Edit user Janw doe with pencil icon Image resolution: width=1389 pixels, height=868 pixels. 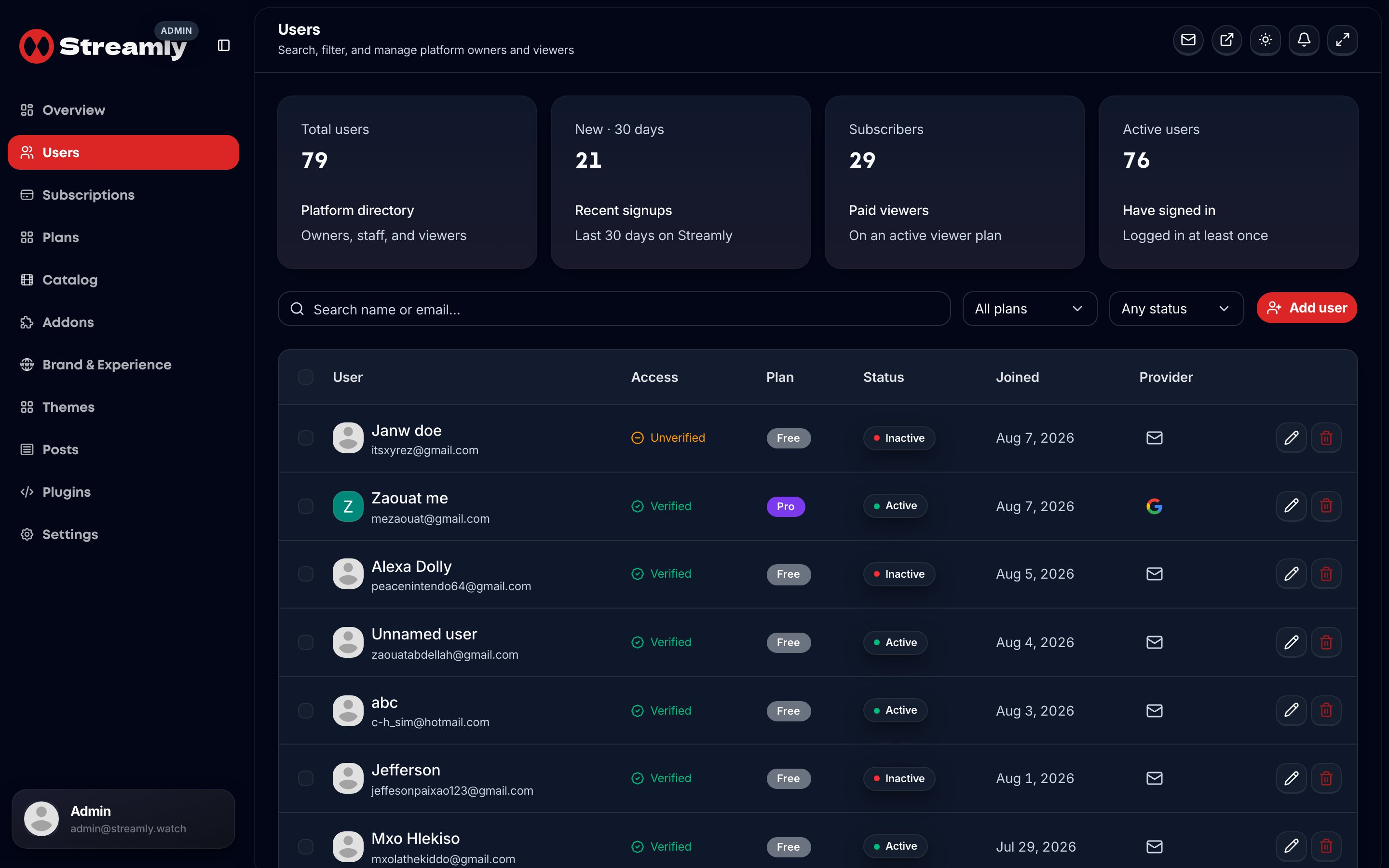[1292, 438]
